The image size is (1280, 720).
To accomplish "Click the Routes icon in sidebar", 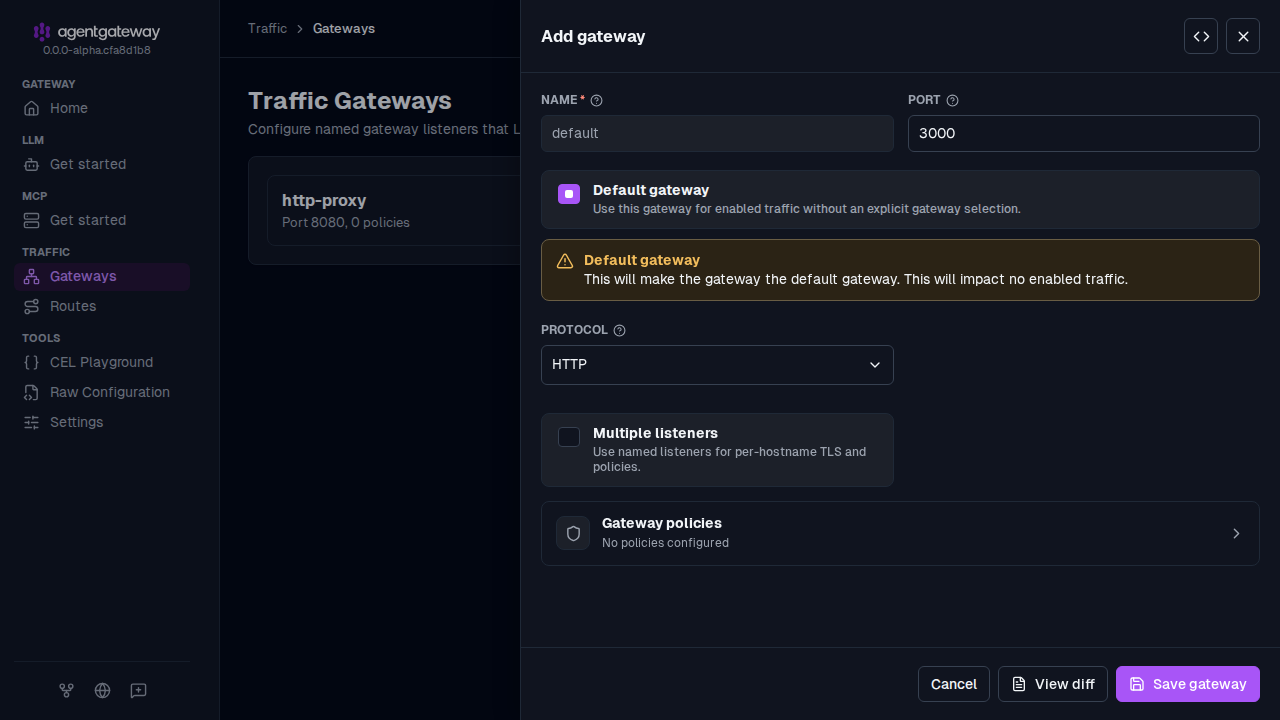I will point(32,306).
